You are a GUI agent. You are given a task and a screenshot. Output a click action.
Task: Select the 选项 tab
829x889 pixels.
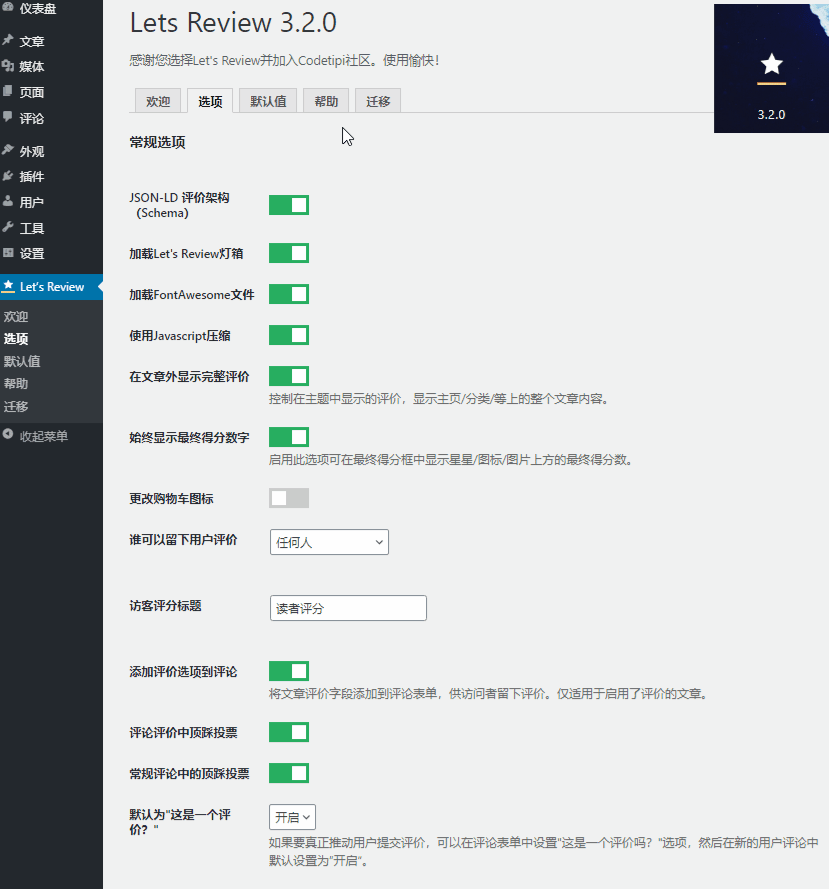[210, 101]
